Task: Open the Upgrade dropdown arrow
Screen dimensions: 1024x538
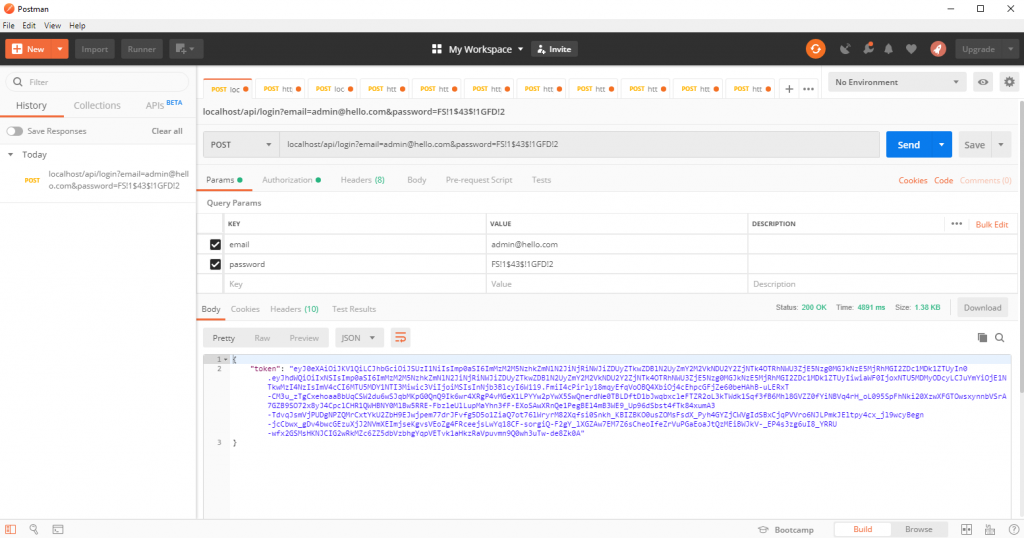Action: point(1010,49)
